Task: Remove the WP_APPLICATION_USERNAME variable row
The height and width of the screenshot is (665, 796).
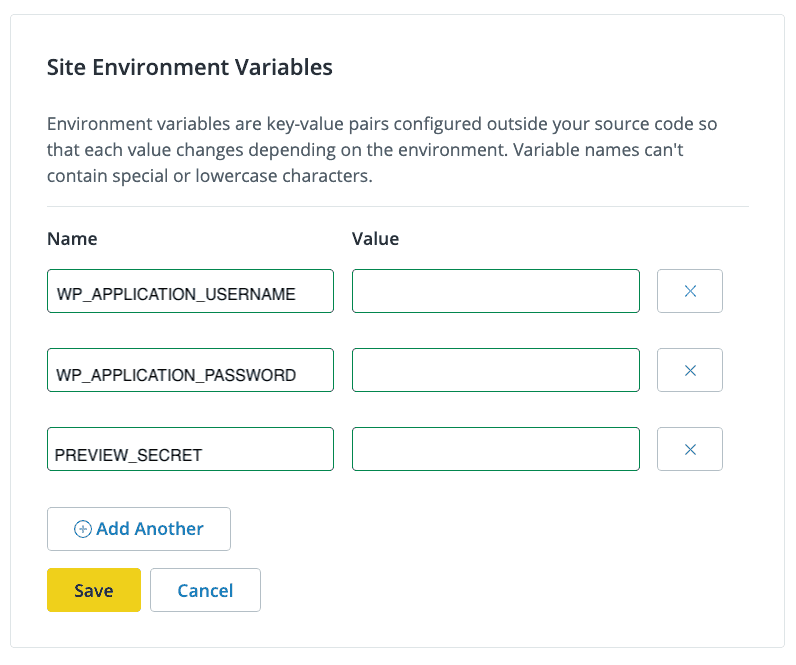Action: click(x=689, y=291)
